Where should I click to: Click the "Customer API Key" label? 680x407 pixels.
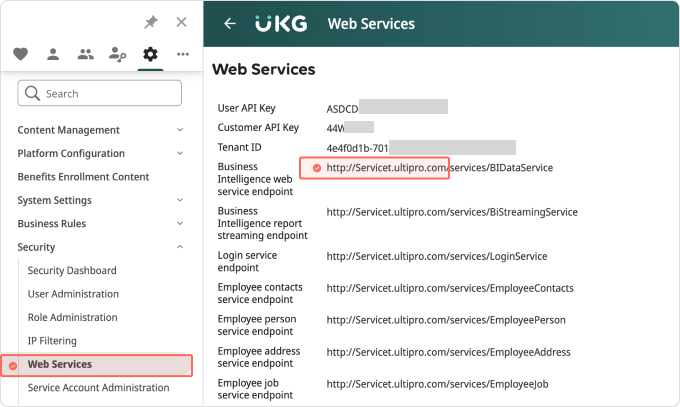pos(258,128)
